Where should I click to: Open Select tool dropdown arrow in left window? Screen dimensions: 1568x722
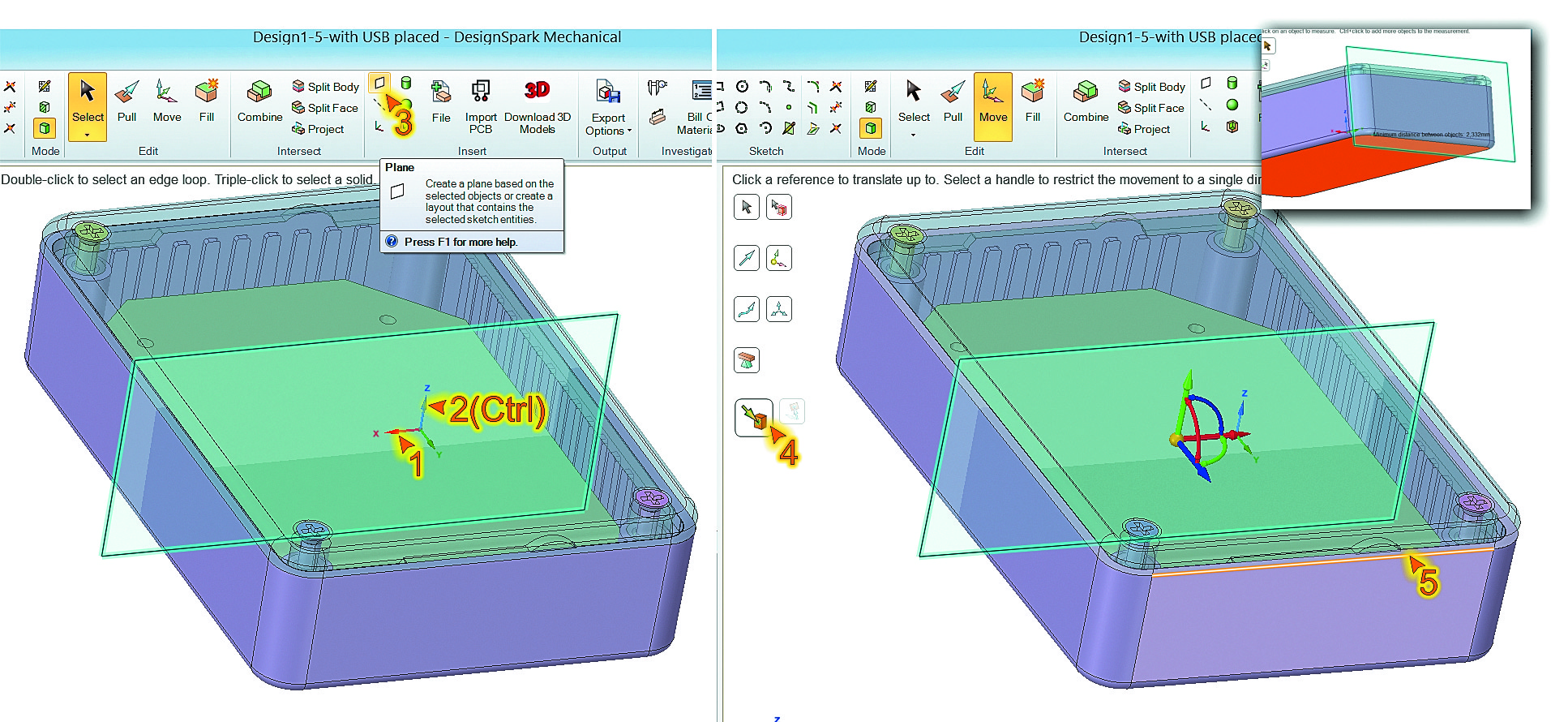coord(88,135)
